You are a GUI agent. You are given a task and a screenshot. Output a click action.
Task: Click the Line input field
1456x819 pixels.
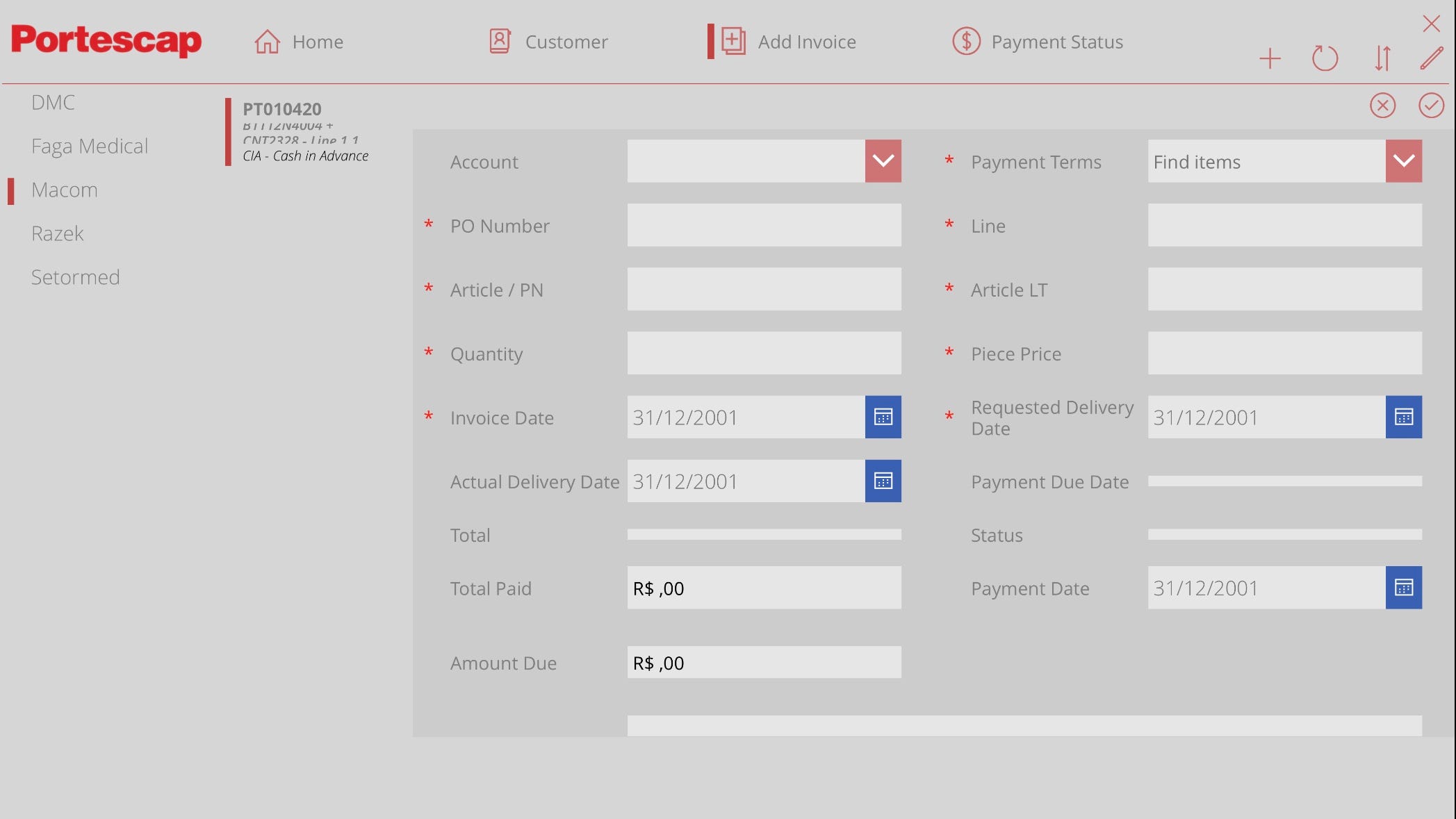point(1284,225)
